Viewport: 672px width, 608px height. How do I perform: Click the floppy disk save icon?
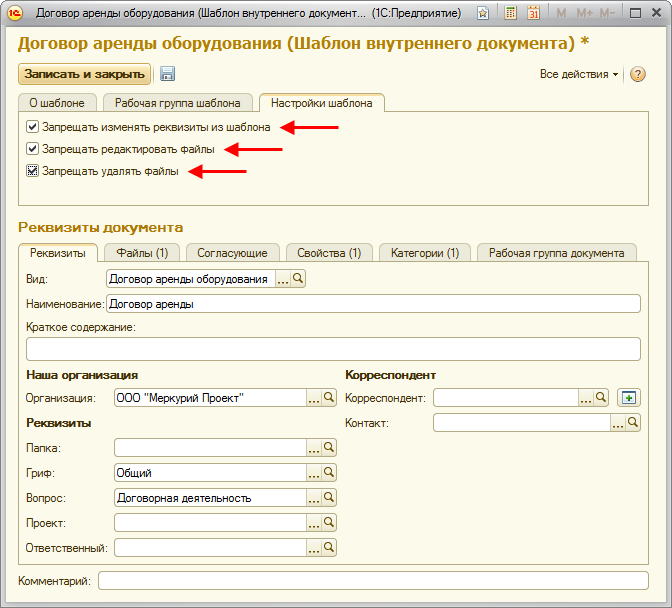(x=168, y=74)
